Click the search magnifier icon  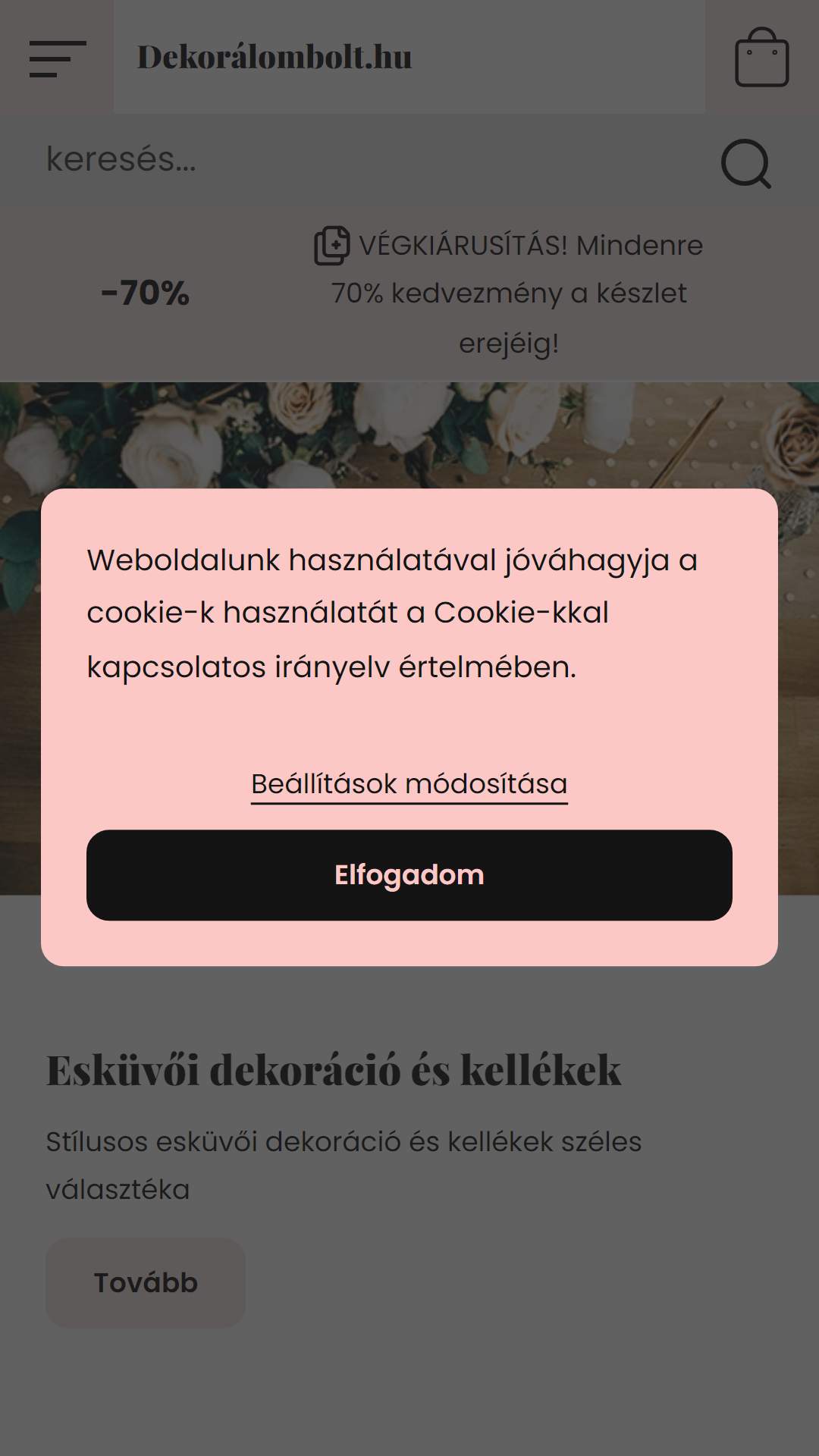click(x=746, y=163)
